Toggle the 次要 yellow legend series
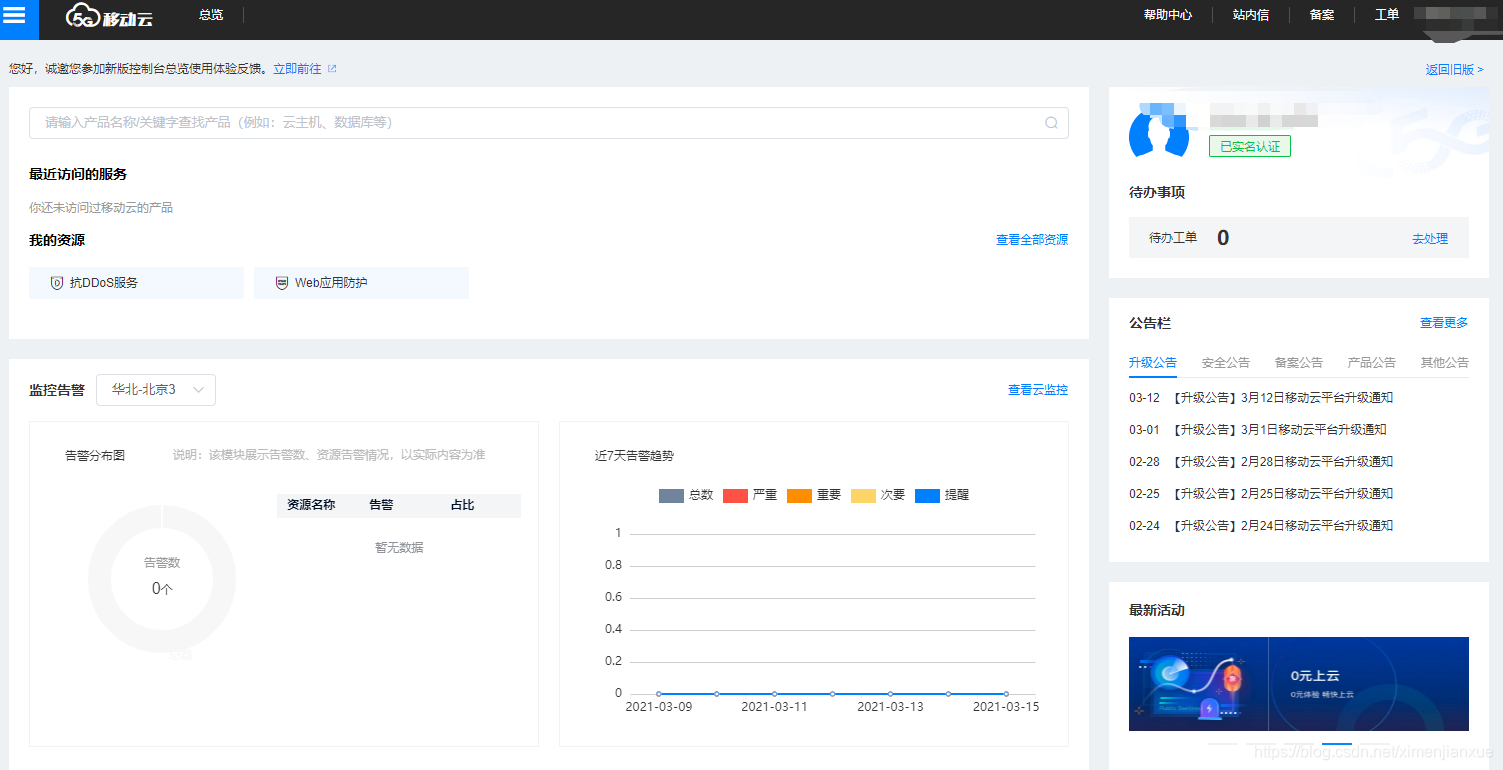Image resolution: width=1503 pixels, height=770 pixels. [878, 495]
